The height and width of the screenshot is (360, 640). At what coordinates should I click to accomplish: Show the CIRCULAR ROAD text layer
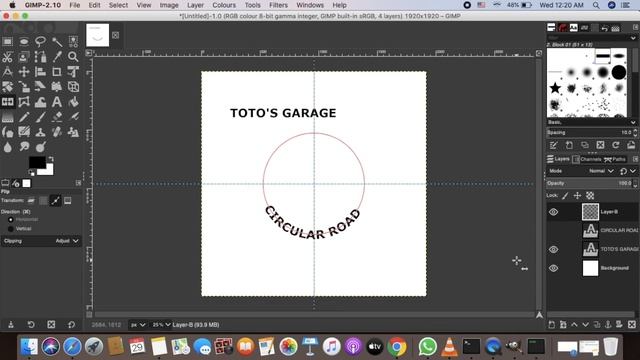coord(553,231)
